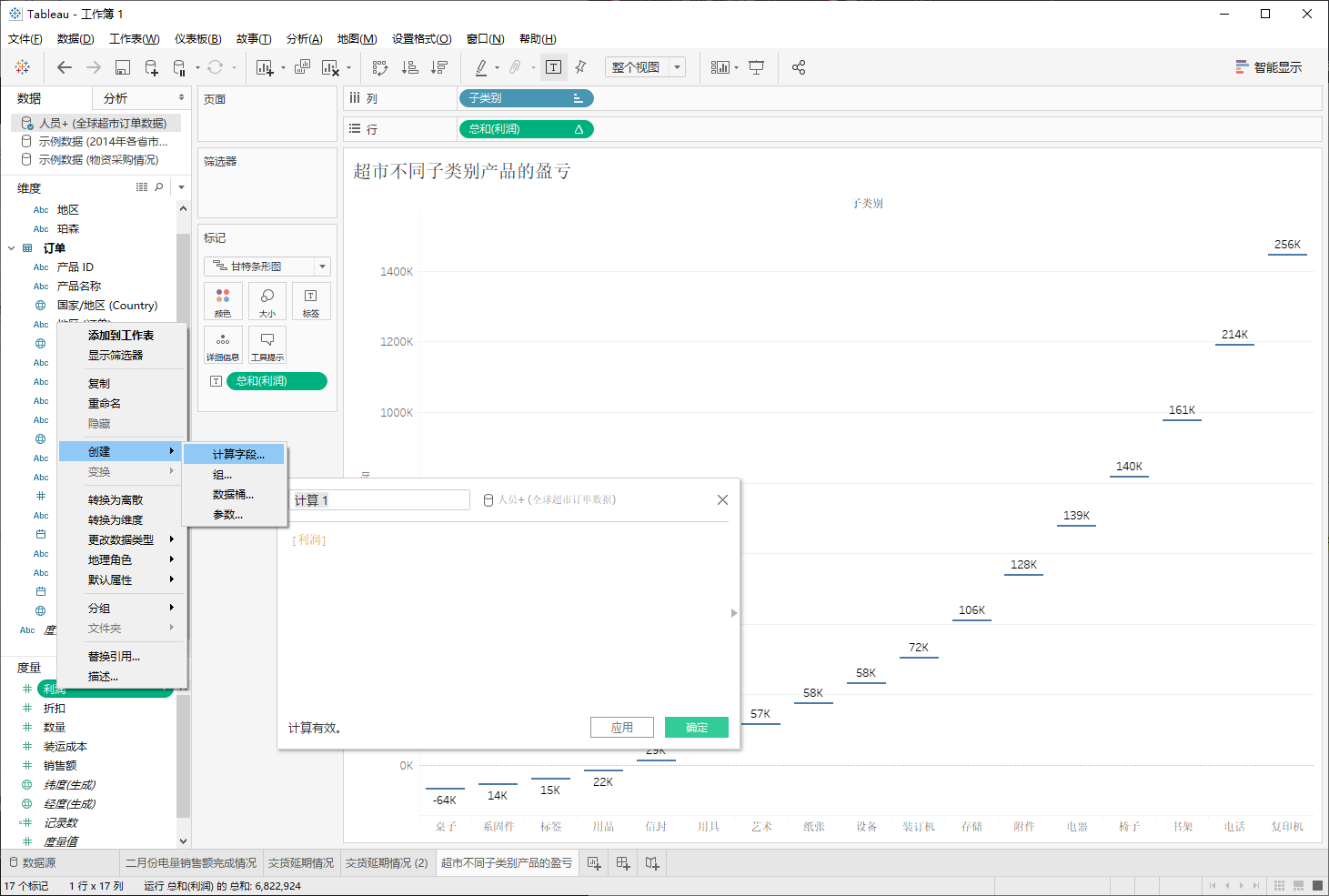Open the 文件 menu

point(25,39)
